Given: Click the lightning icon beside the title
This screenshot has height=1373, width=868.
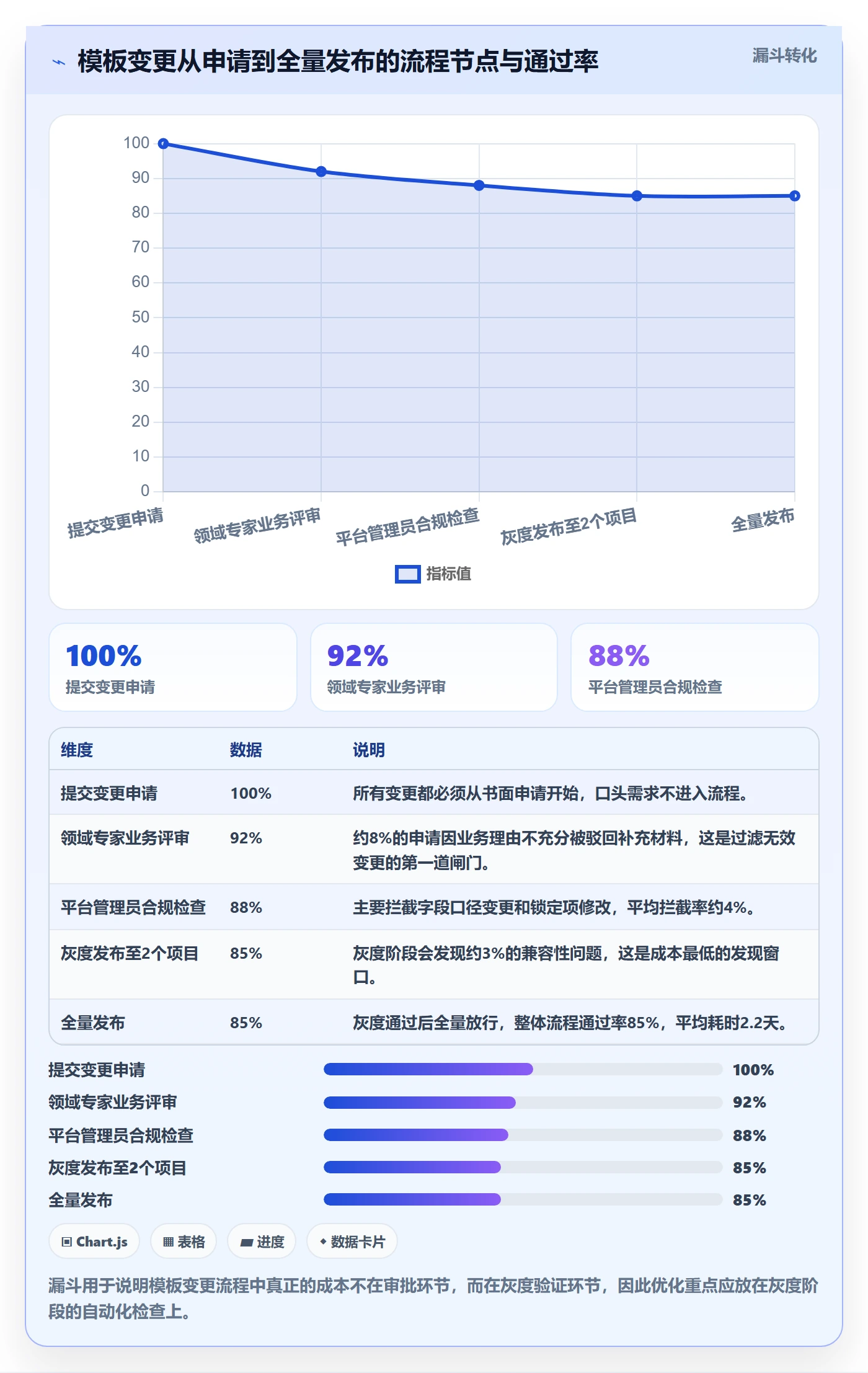Looking at the screenshot, I should (59, 62).
